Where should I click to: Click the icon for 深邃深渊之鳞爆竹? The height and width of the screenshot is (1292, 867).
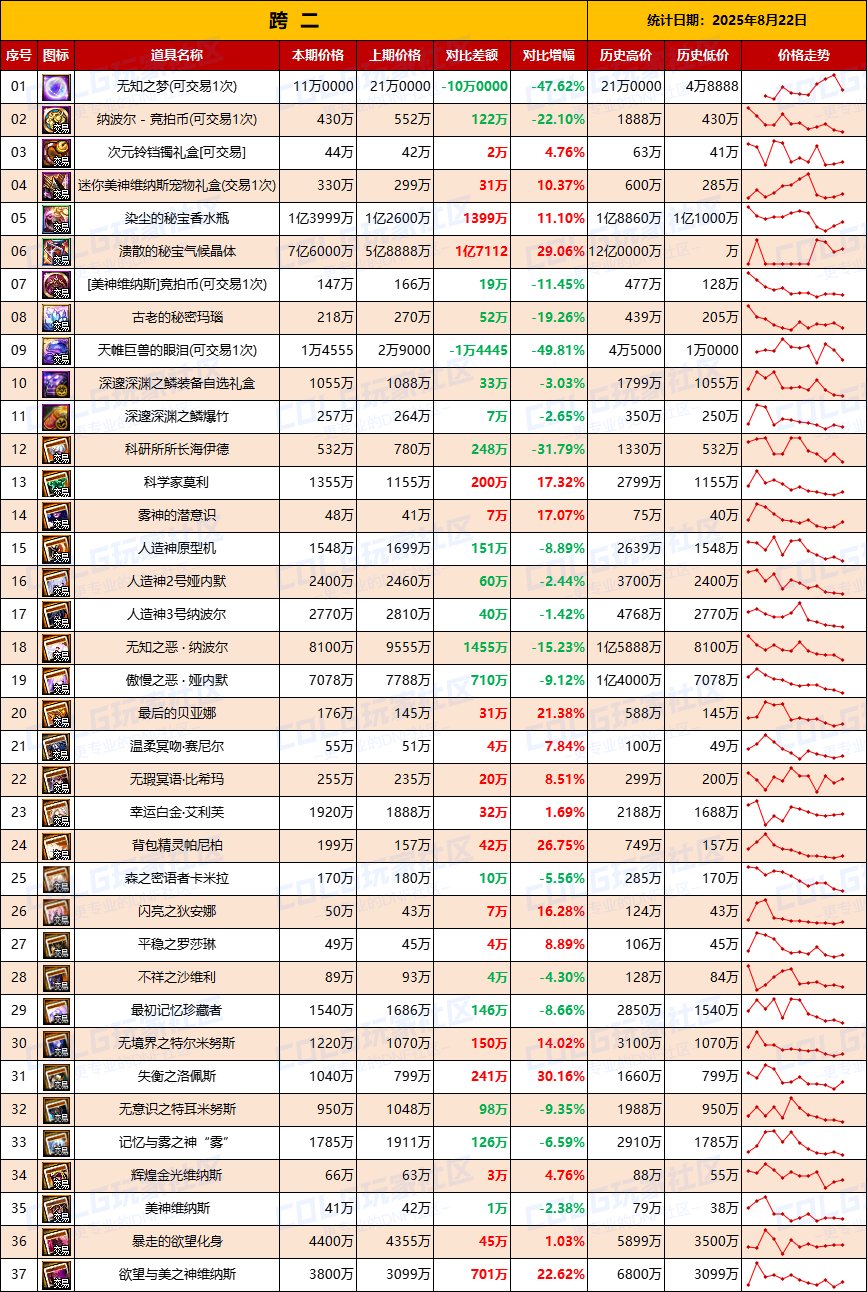pyautogui.click(x=56, y=417)
